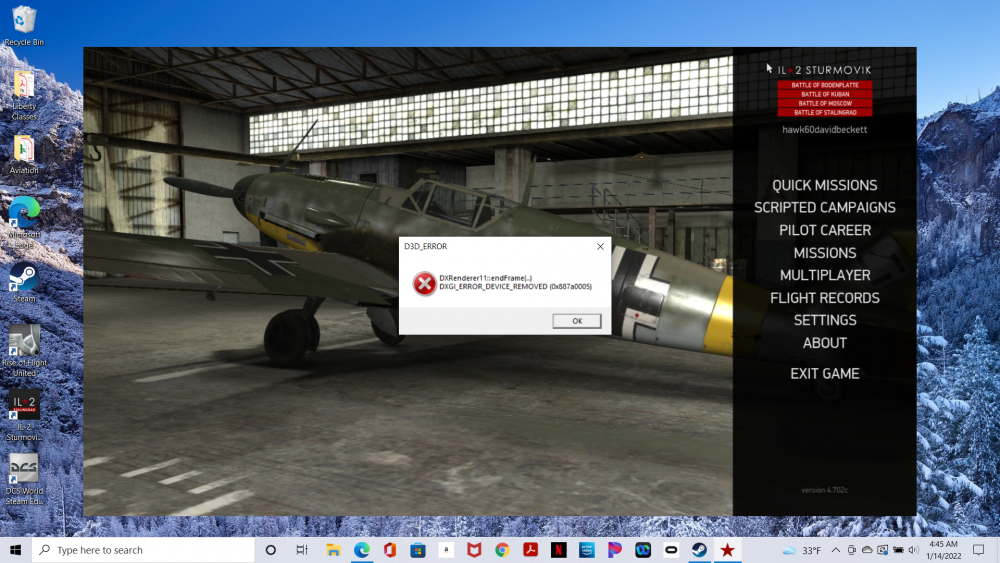
Task: Select the Rise of Flight United shortcut
Action: [24, 351]
